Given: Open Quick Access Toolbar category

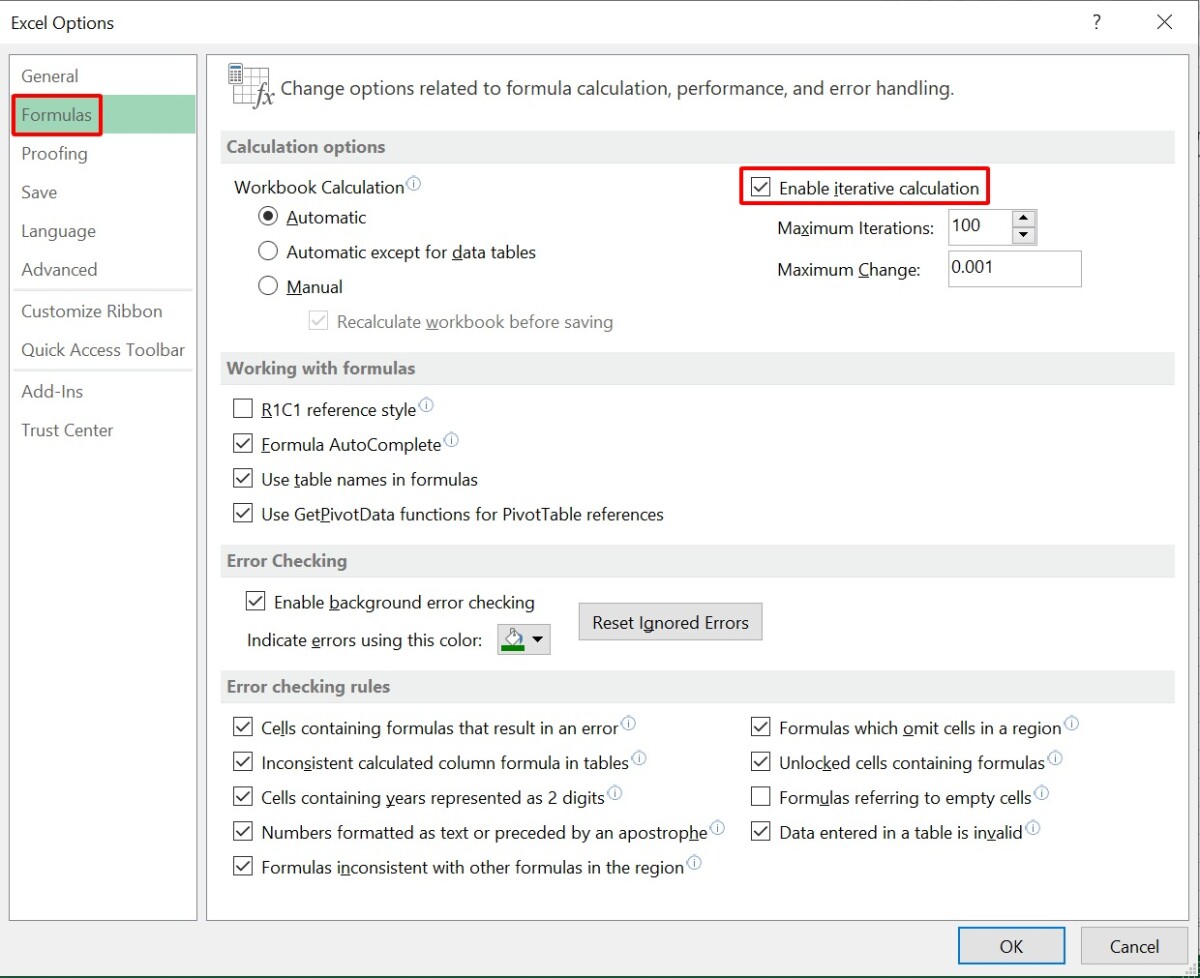Looking at the screenshot, I should pos(103,350).
